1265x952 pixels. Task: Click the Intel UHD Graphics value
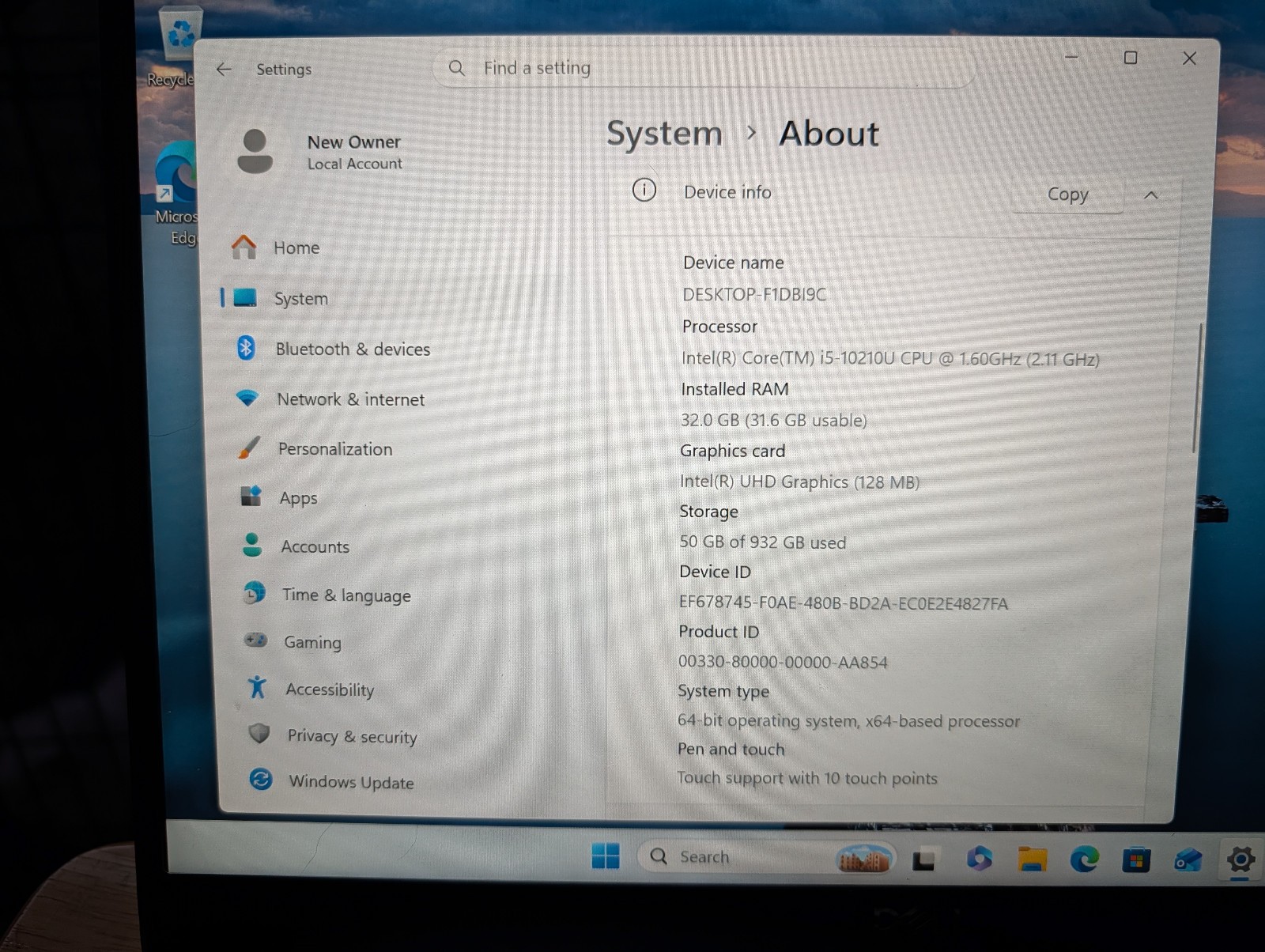coord(799,482)
